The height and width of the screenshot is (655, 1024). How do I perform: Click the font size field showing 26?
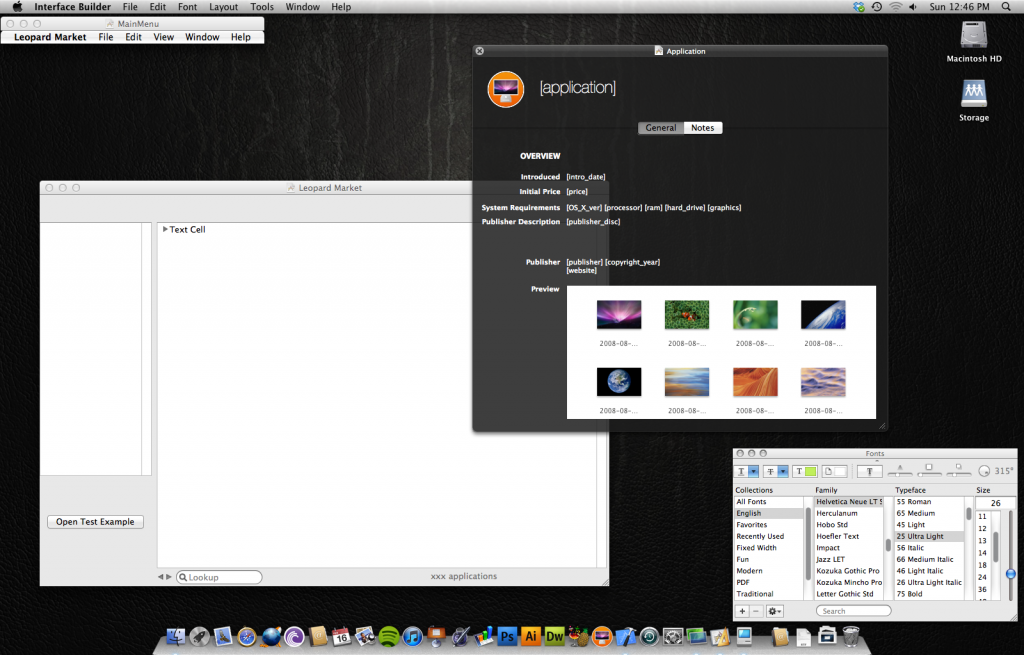pos(995,503)
